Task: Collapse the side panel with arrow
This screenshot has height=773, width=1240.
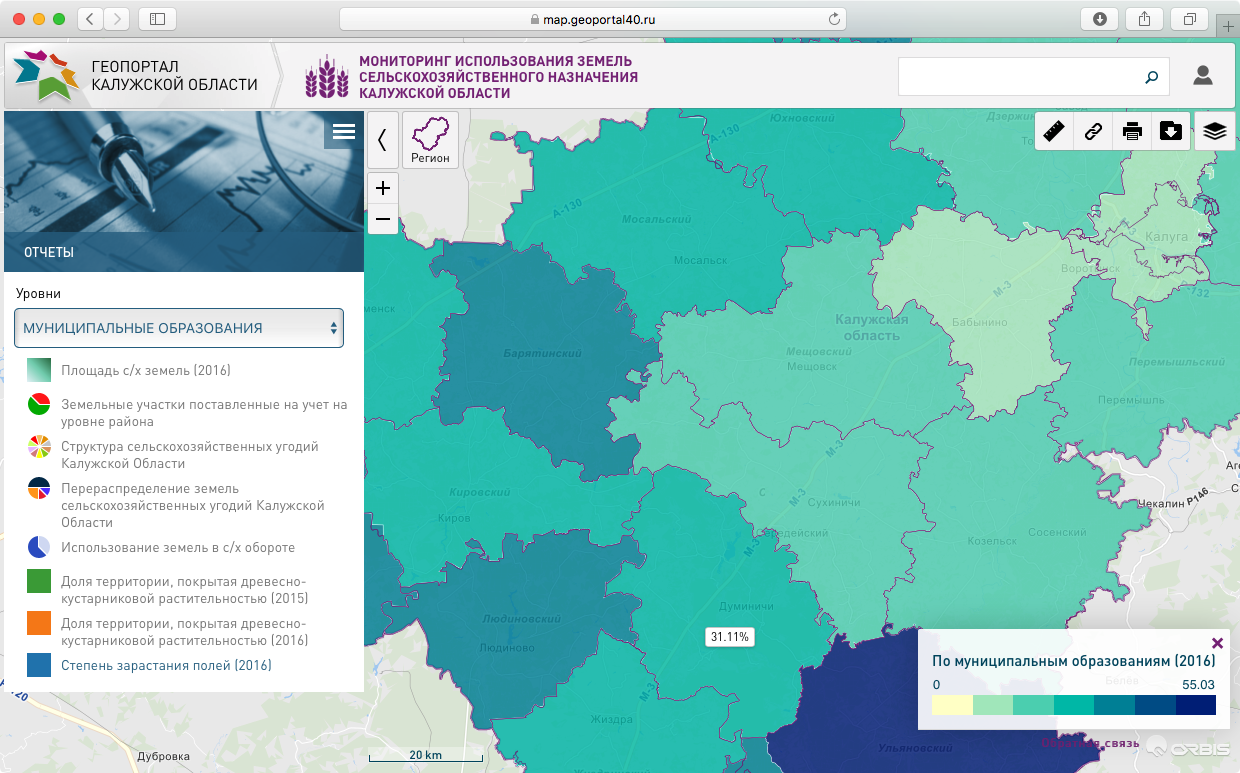Action: 383,140
